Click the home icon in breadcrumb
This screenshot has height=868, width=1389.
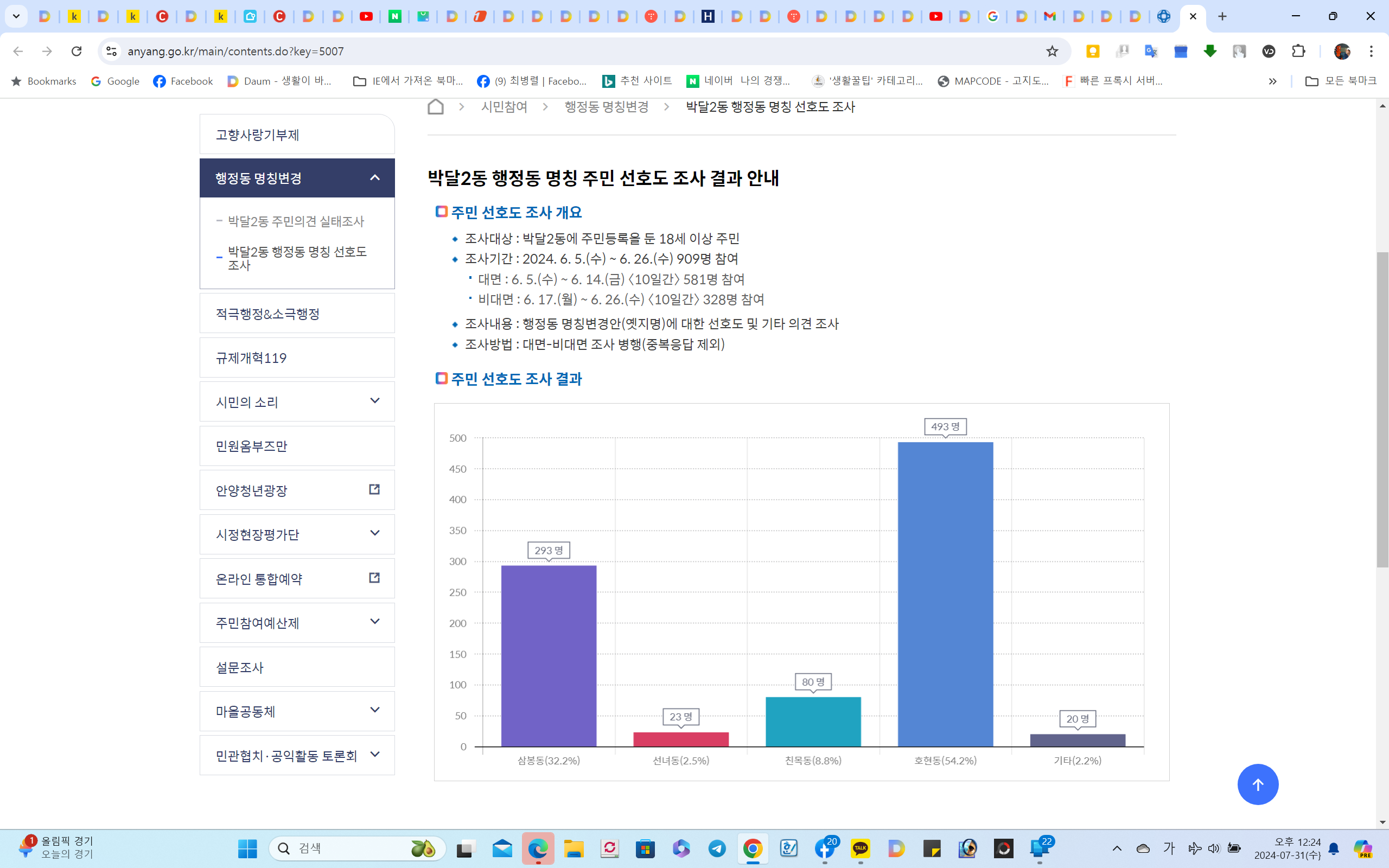(436, 107)
